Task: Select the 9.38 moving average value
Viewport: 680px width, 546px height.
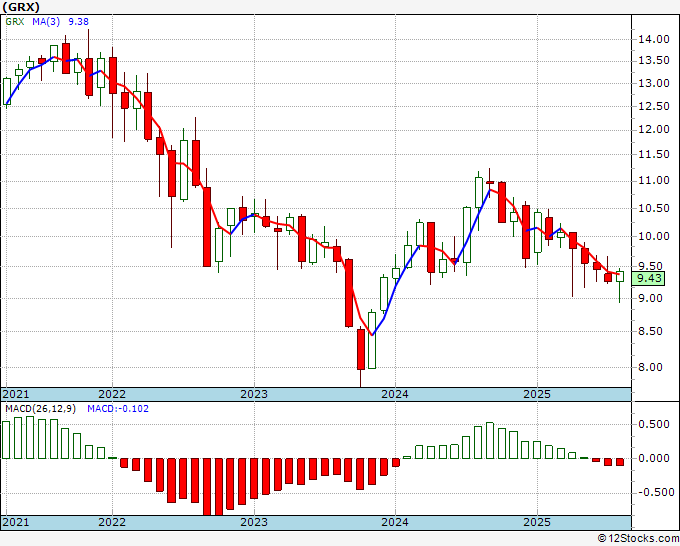Action: click(x=78, y=21)
